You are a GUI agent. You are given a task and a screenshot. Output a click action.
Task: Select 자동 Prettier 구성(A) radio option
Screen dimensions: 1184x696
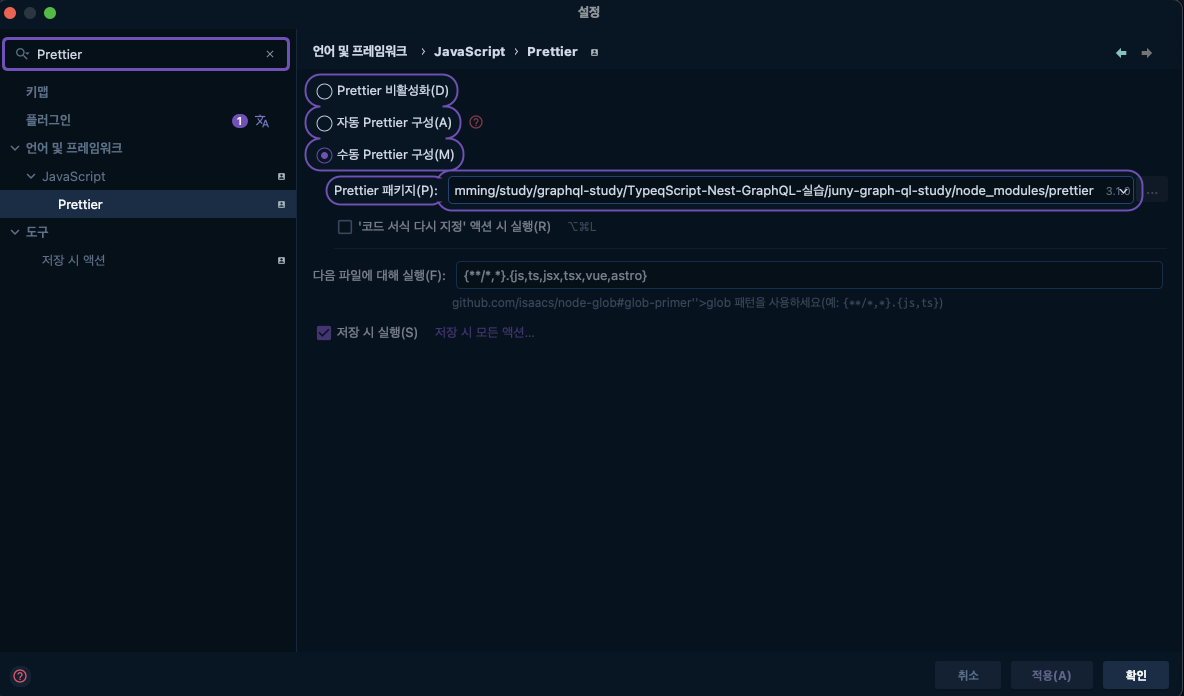(x=324, y=123)
